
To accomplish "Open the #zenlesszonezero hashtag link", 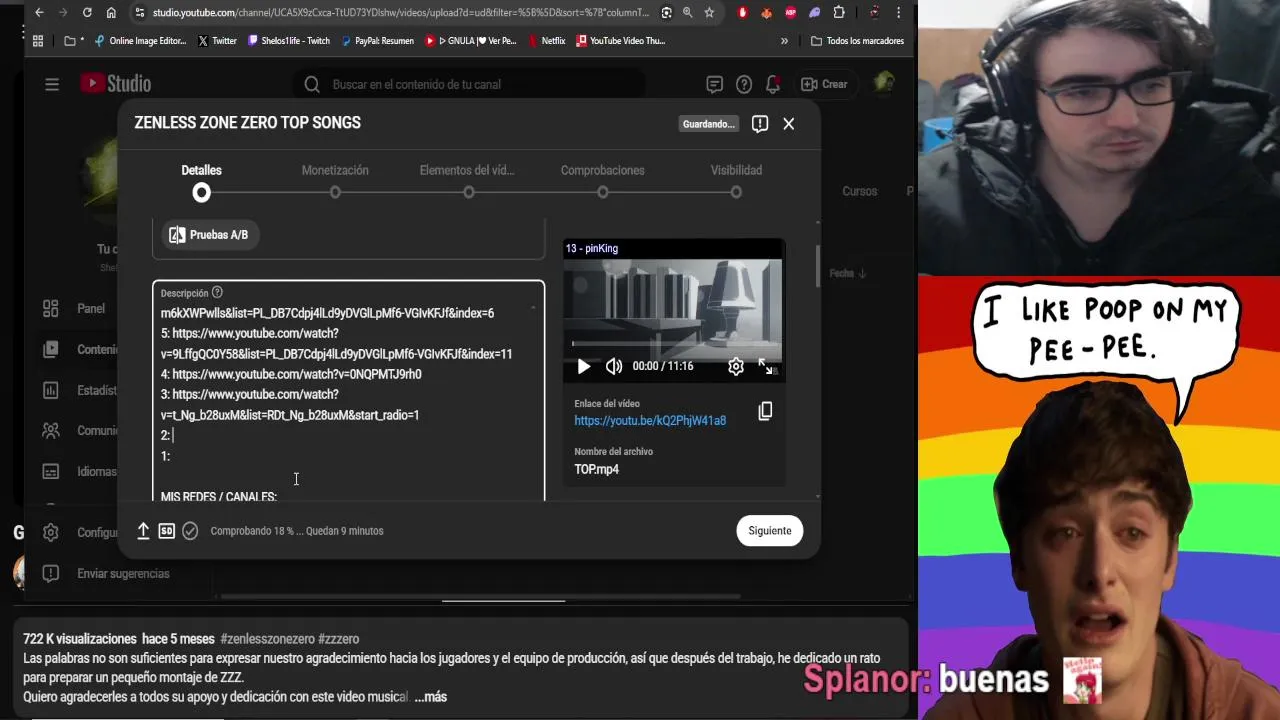I will point(267,639).
